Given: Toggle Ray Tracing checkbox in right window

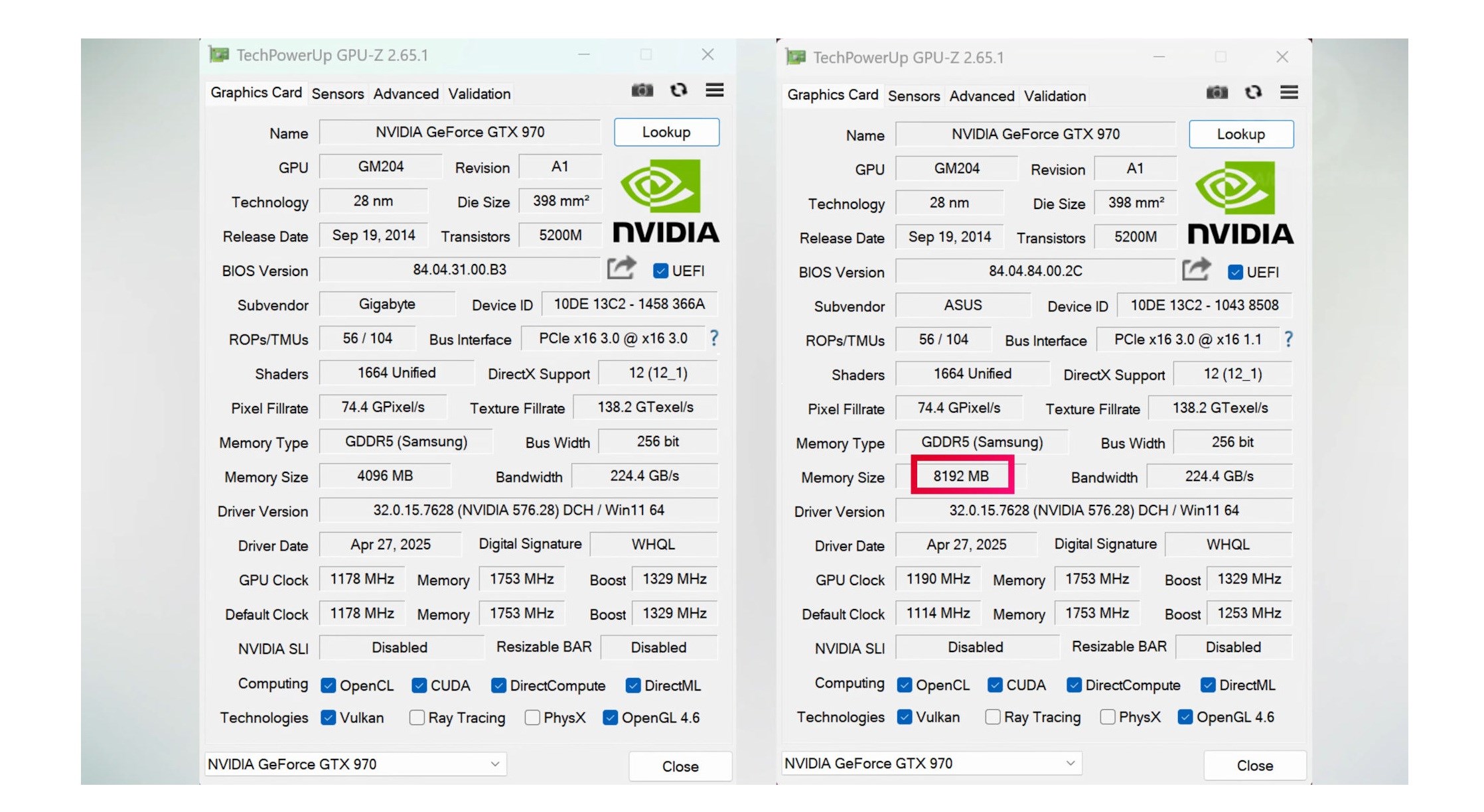Looking at the screenshot, I should click(993, 716).
